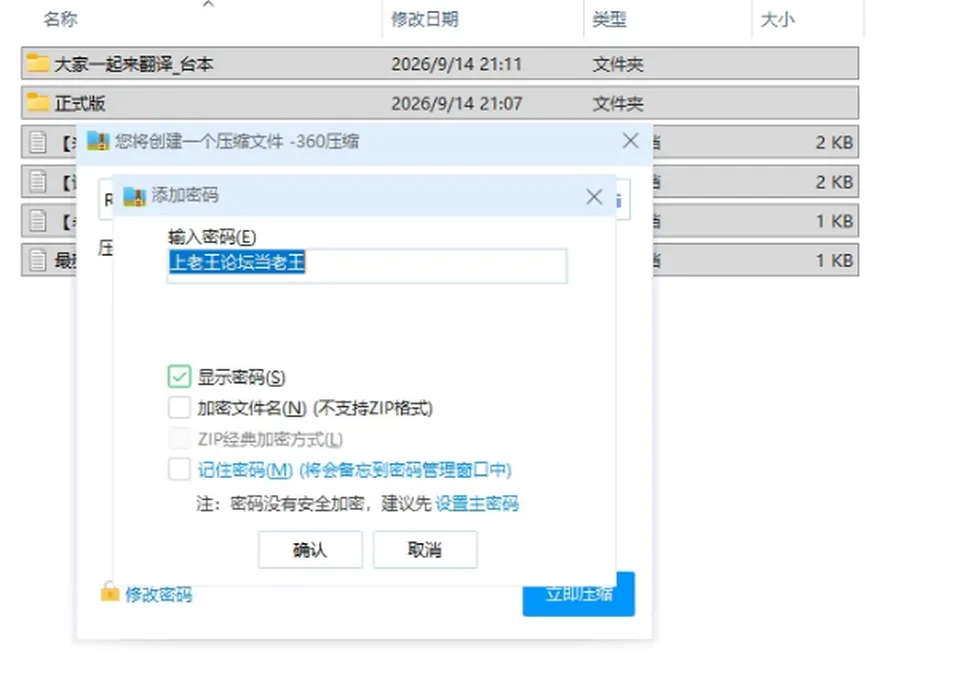Screen dimensions: 960x695
Task: Close the 添加密码 dialog
Action: (594, 197)
